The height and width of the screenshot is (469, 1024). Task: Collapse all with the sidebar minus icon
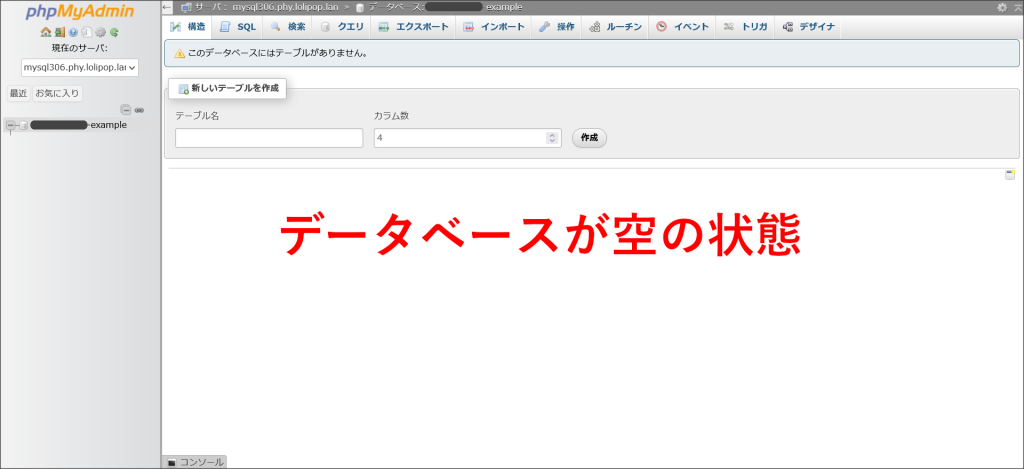pyautogui.click(x=126, y=110)
